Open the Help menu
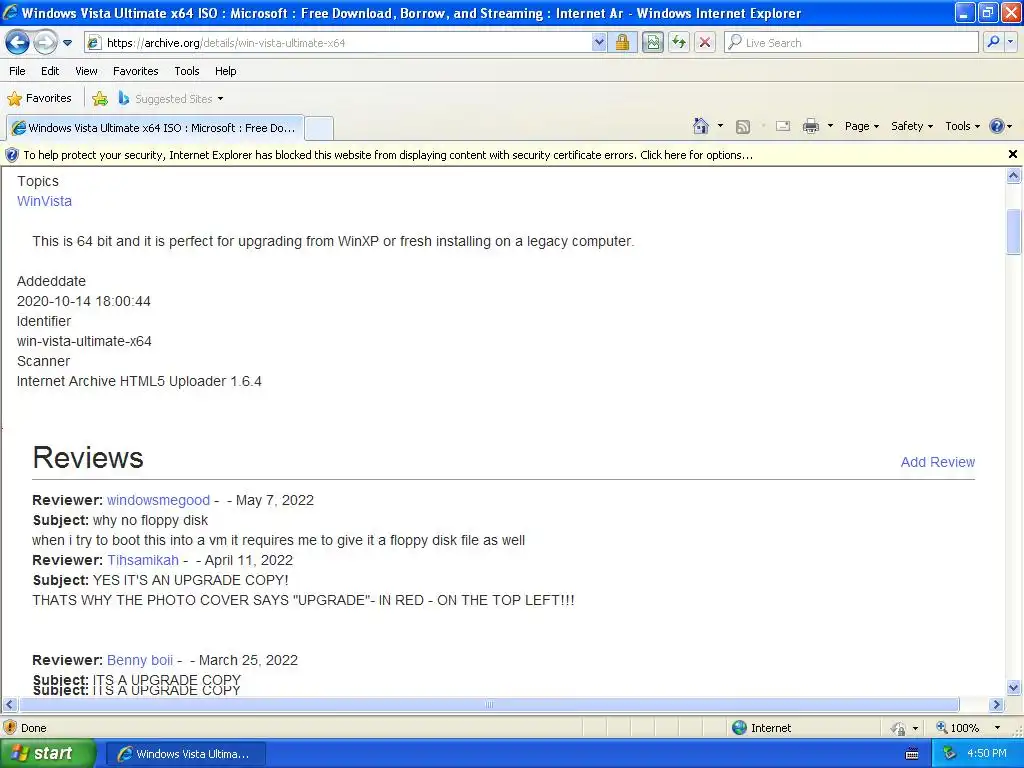Image resolution: width=1024 pixels, height=768 pixels. pos(225,71)
